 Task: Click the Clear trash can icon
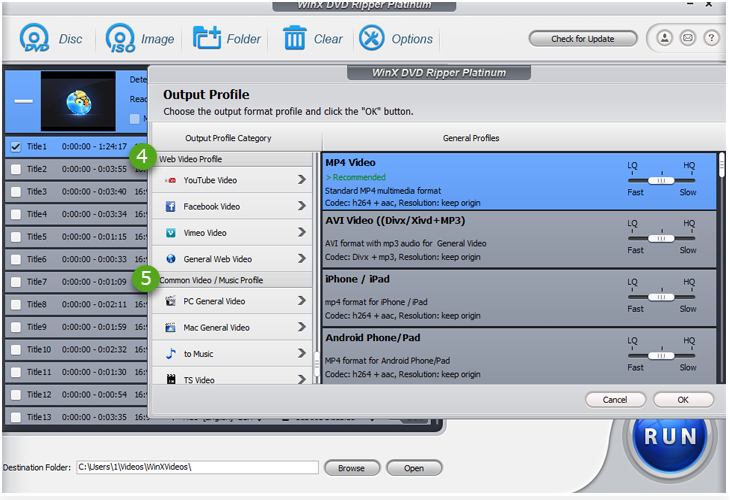tap(294, 38)
